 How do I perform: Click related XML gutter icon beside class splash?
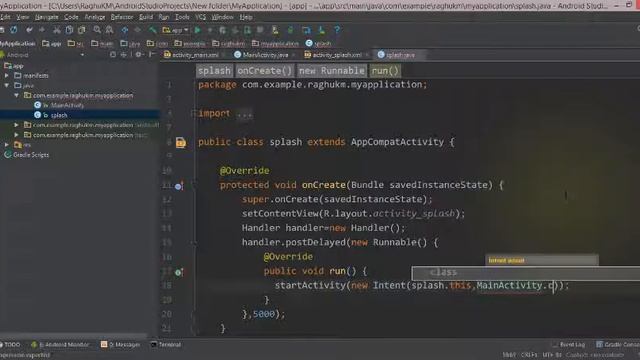(x=180, y=142)
